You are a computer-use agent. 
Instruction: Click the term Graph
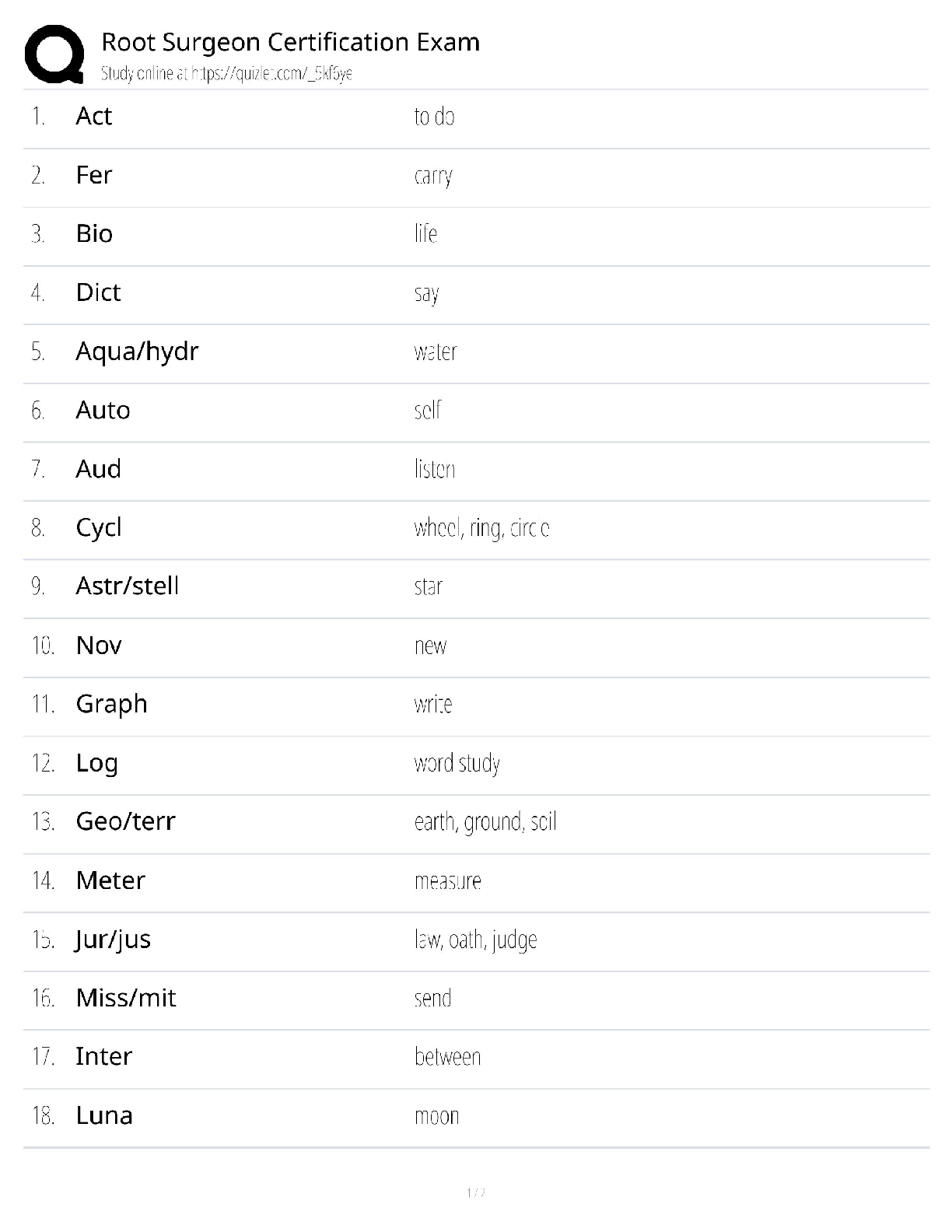[x=111, y=704]
